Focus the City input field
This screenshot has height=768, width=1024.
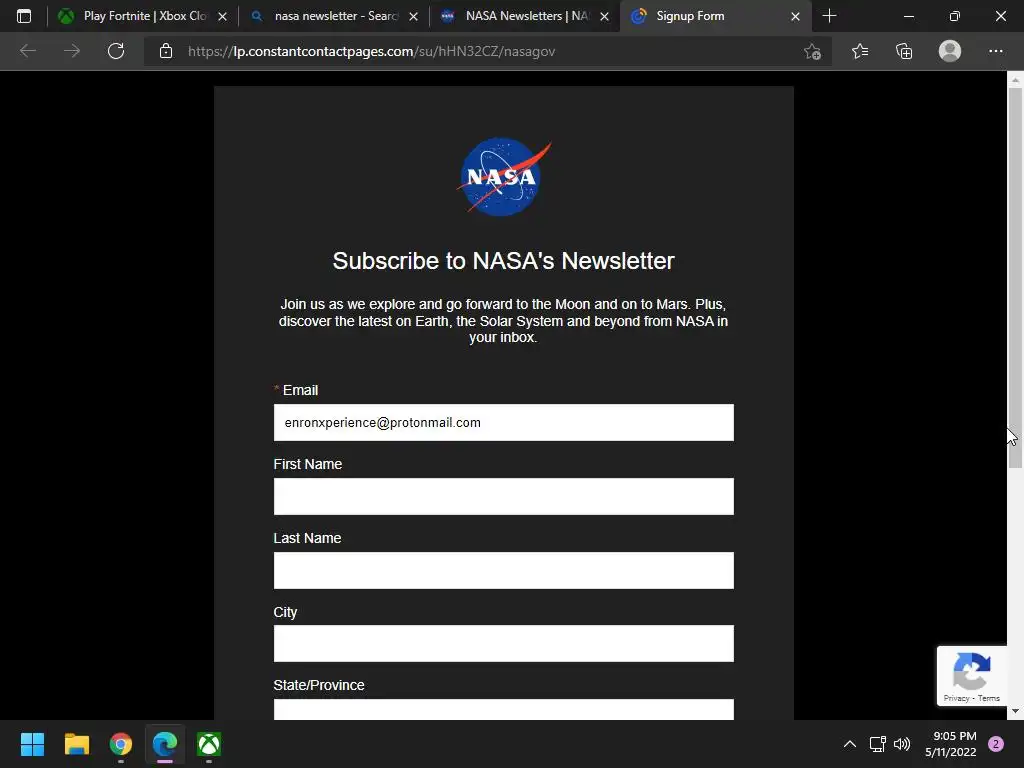click(504, 643)
